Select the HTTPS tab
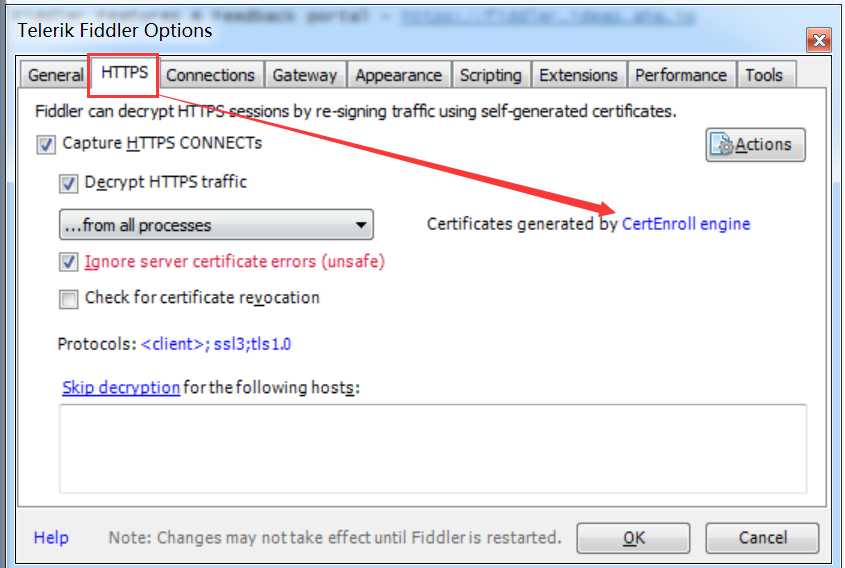Screen dimensions: 845x568 click(x=124, y=73)
